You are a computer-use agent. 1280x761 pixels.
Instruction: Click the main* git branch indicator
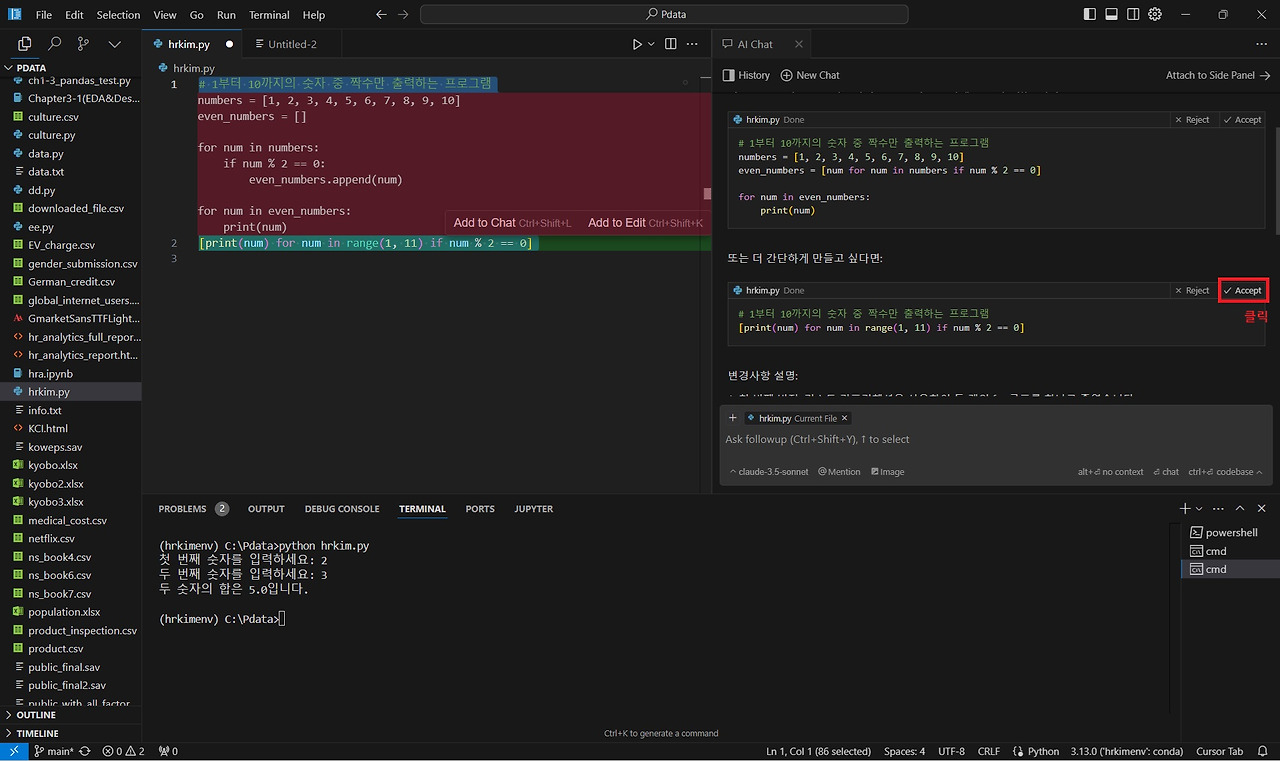coord(54,751)
